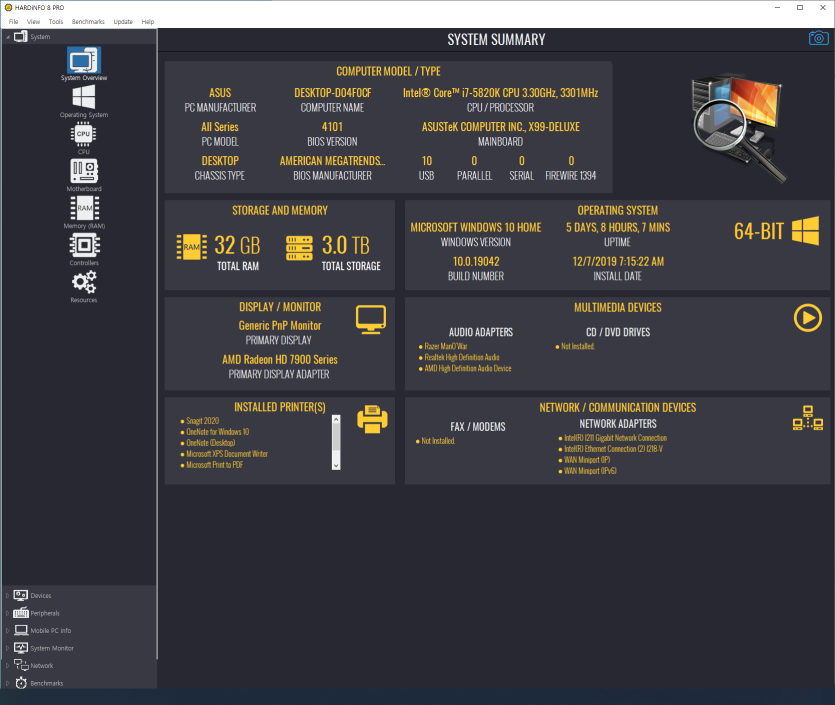Open the Benchmarks menu
The height and width of the screenshot is (705, 835).
point(88,22)
